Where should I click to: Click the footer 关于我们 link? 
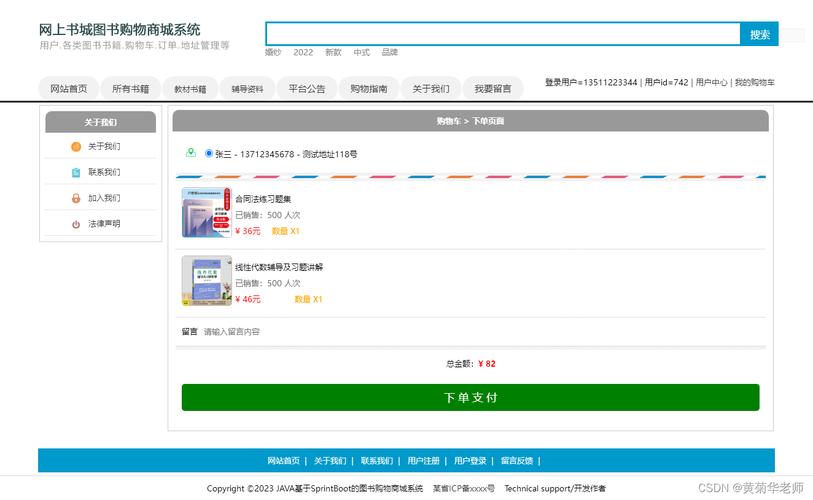click(x=330, y=461)
